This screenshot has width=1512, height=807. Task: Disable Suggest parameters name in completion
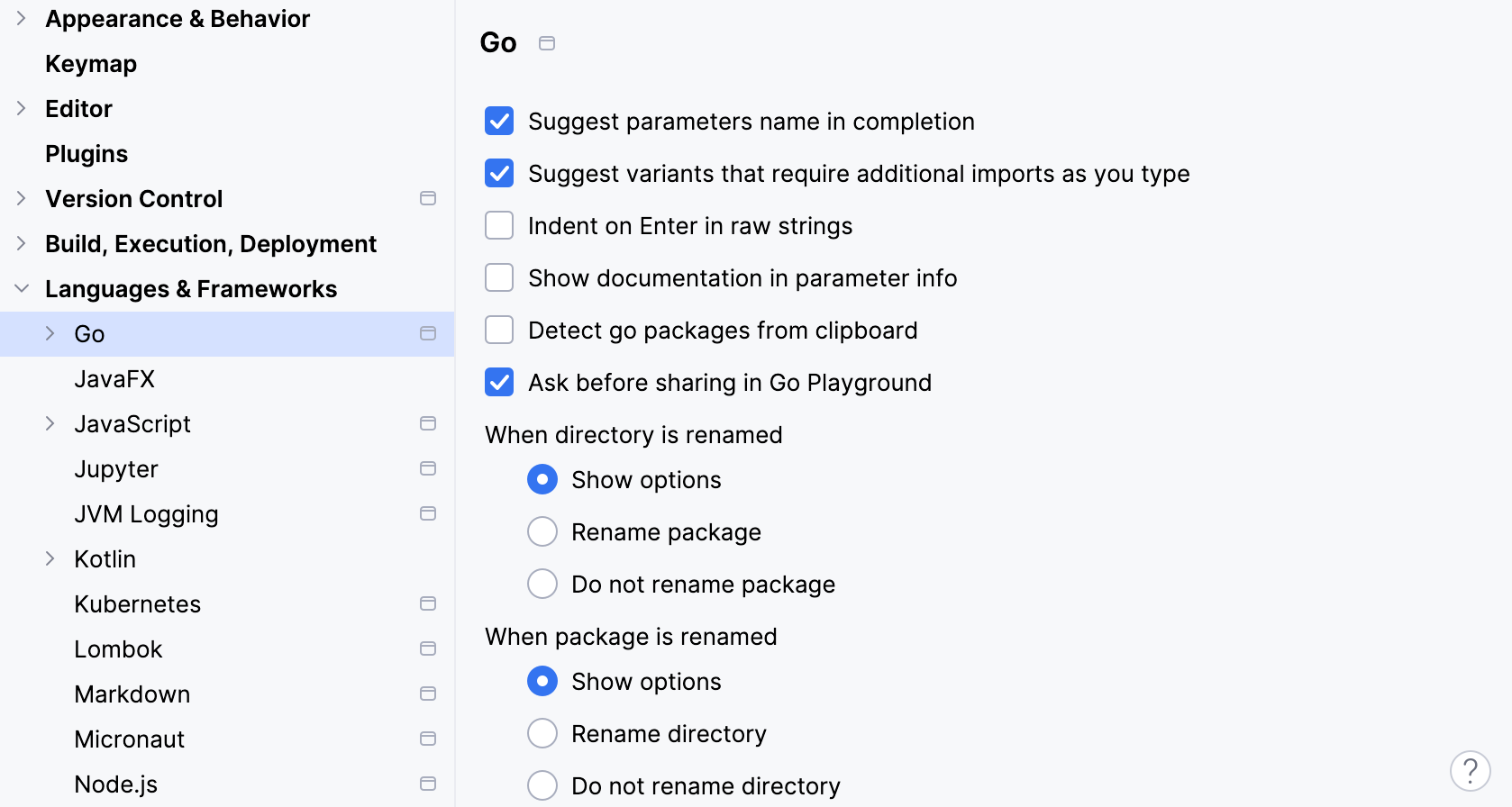coord(499,121)
